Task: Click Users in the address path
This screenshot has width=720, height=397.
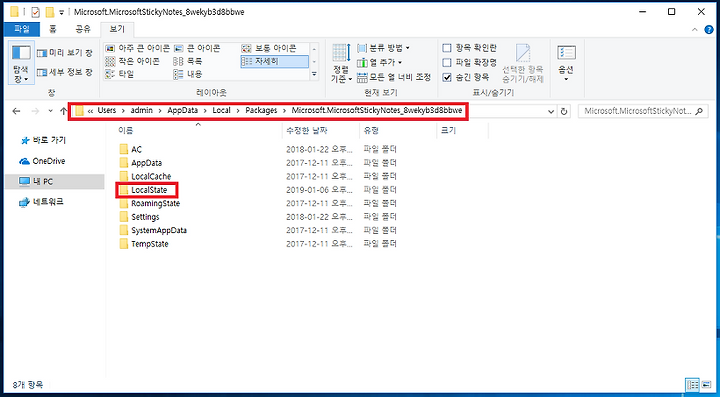Action: click(107, 111)
